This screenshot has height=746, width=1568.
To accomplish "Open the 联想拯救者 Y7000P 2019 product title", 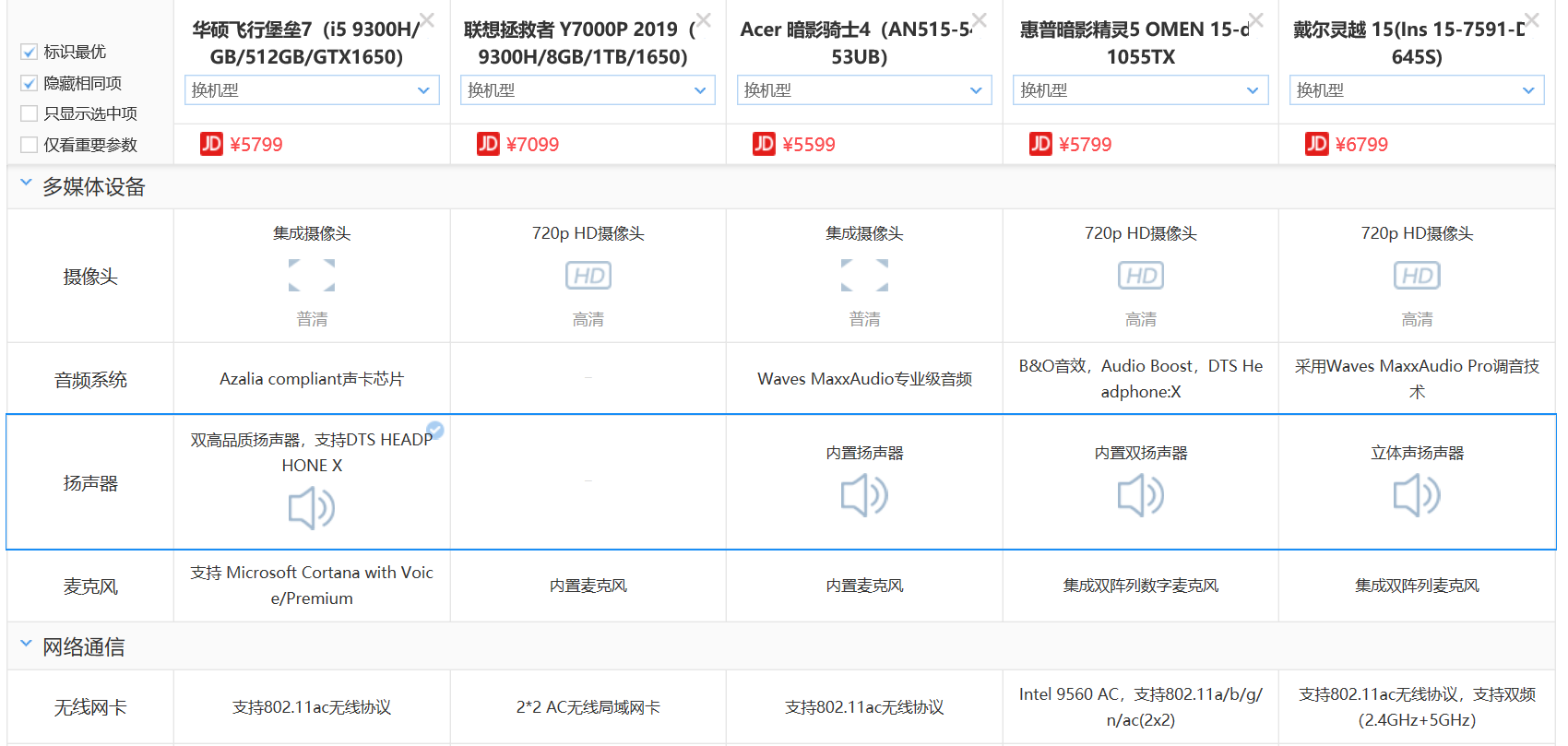I will [x=581, y=43].
